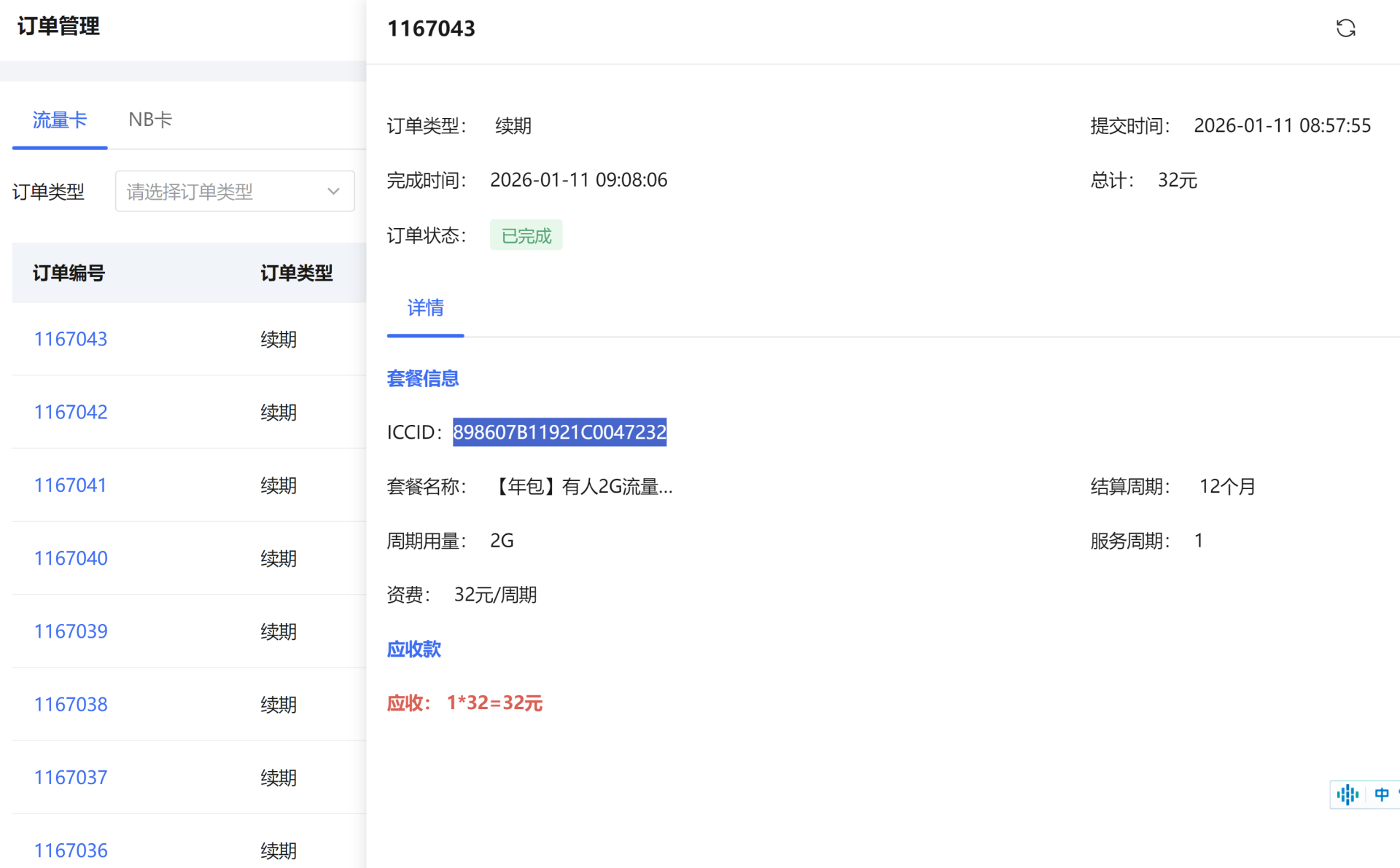1400x868 pixels.
Task: Open order 1167039 link
Action: [x=71, y=631]
